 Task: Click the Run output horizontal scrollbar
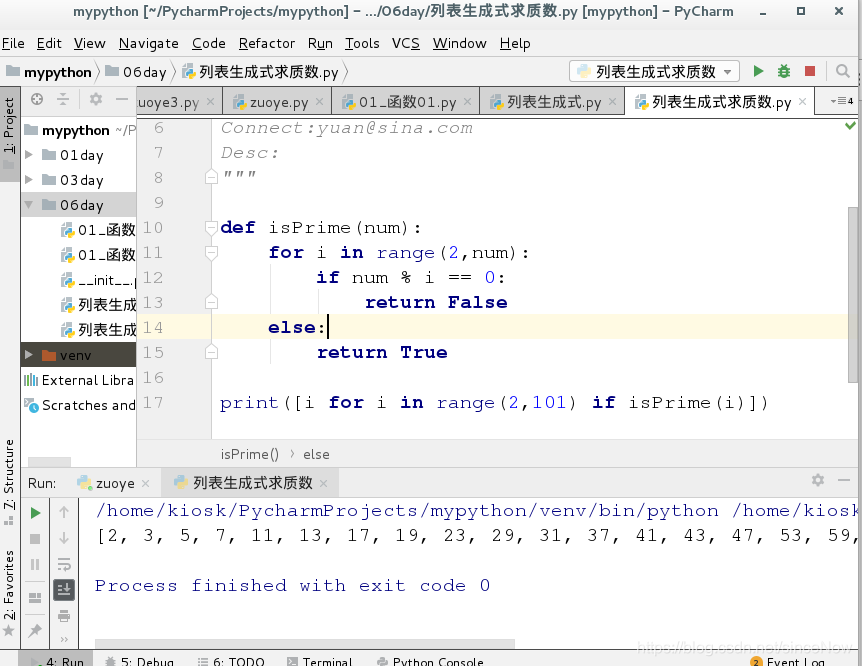click(x=305, y=643)
